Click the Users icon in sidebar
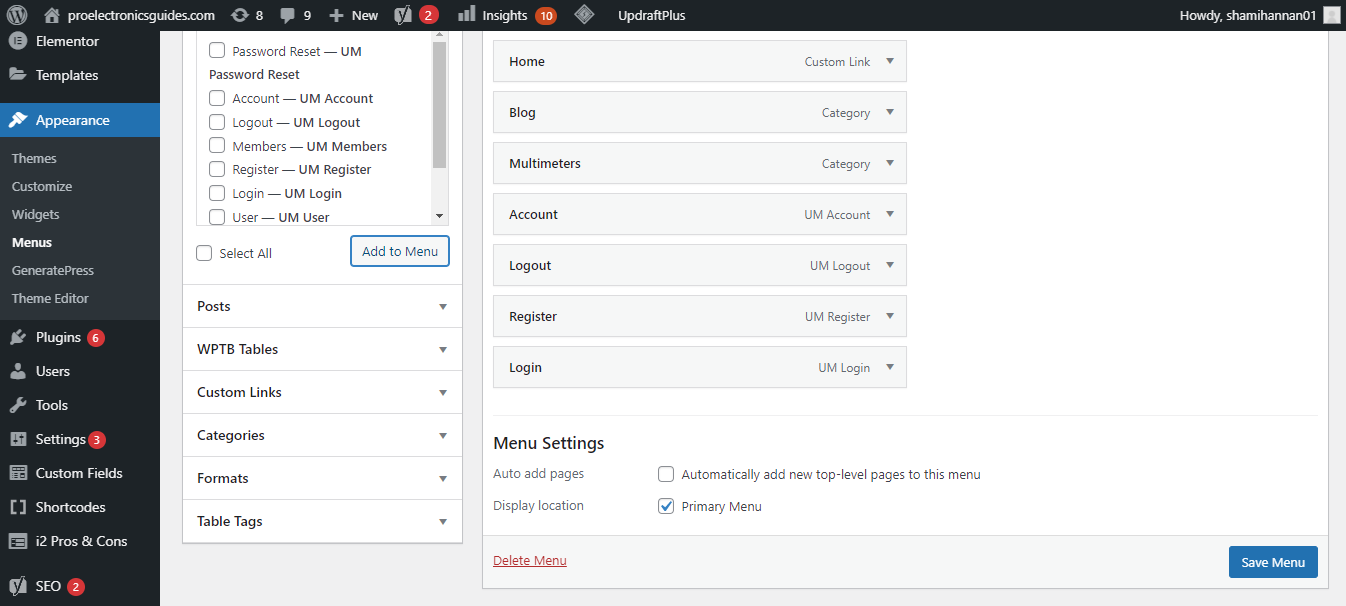 pos(18,371)
